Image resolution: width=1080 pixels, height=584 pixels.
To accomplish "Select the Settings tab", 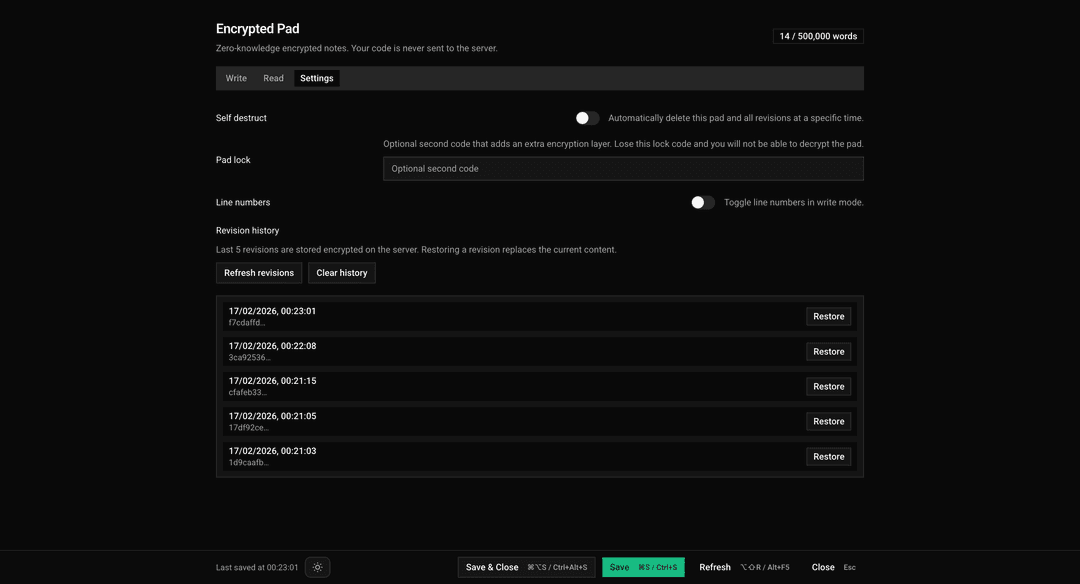I will pyautogui.click(x=317, y=78).
